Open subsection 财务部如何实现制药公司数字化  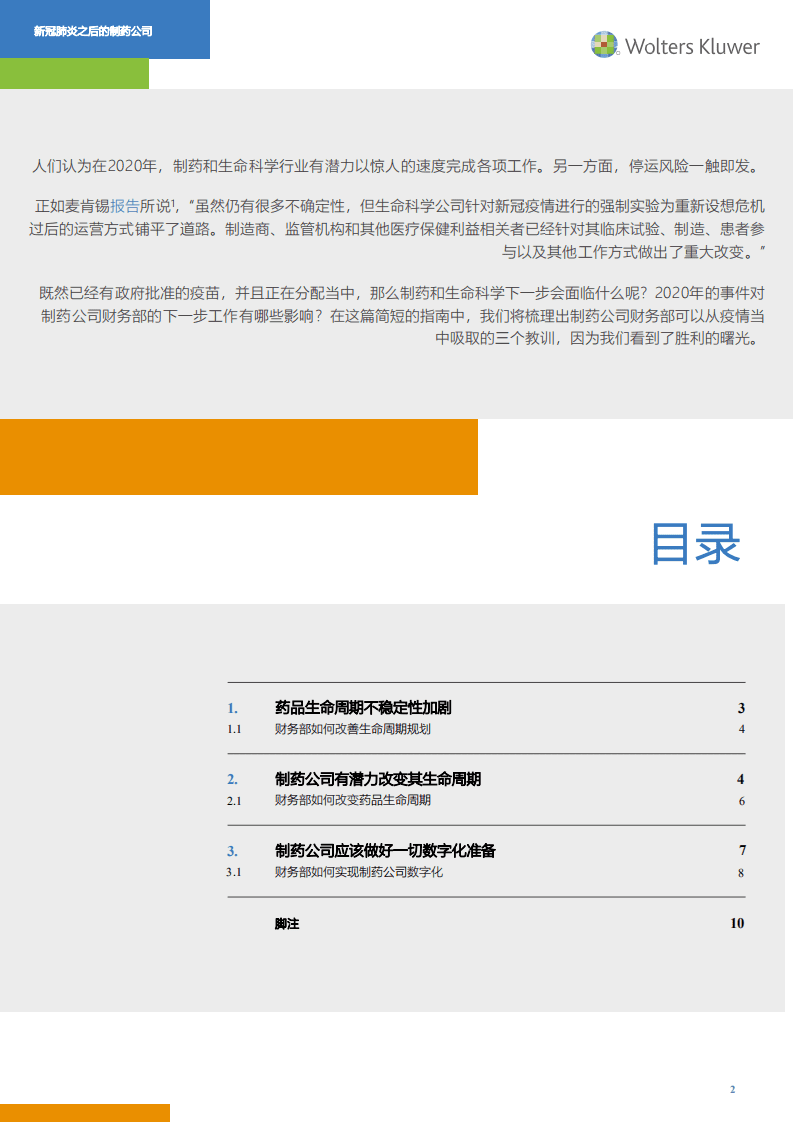tap(359, 872)
